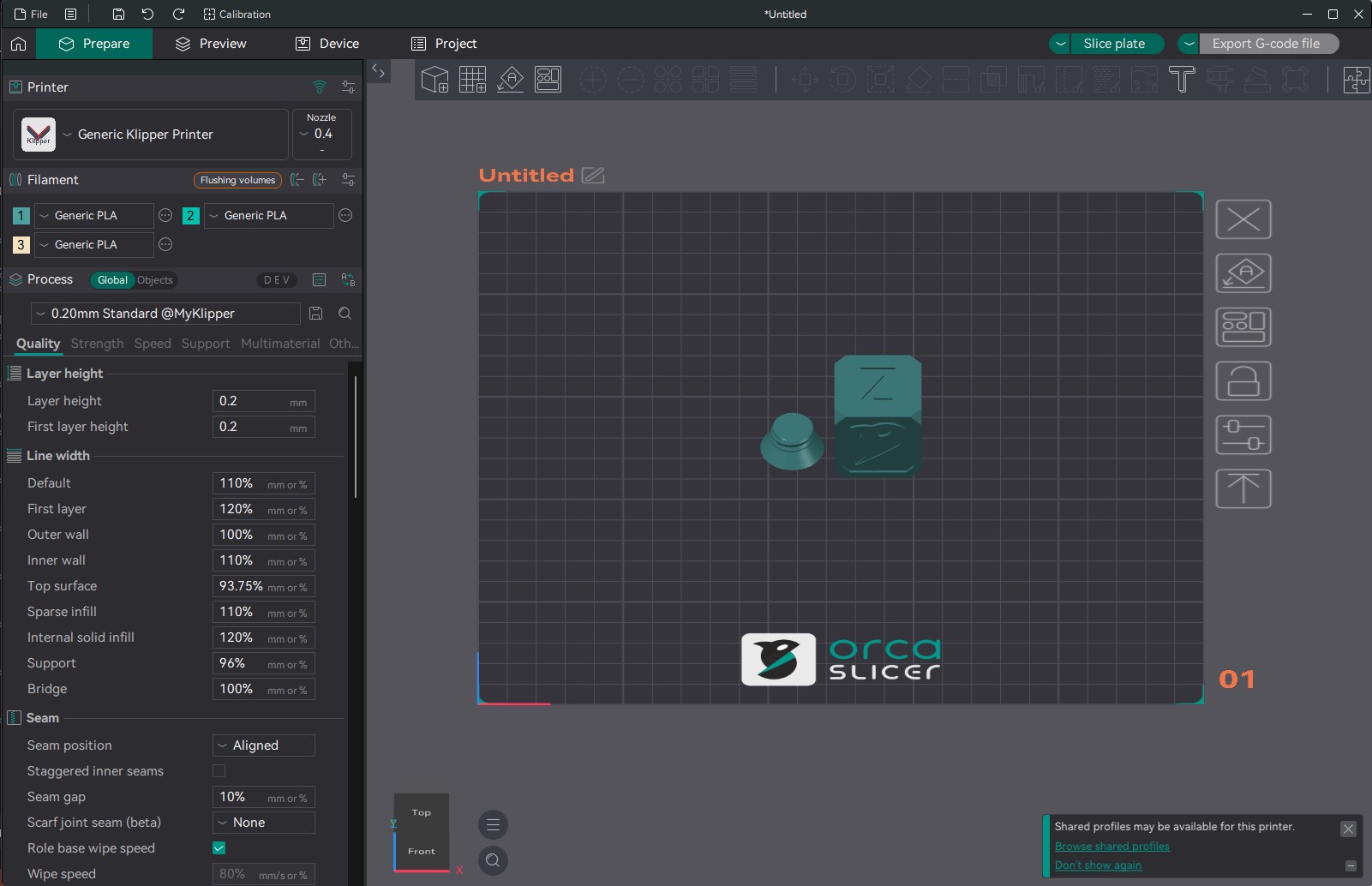Search process settings magnifier icon
Viewport: 1372px width, 886px height.
coord(344,314)
